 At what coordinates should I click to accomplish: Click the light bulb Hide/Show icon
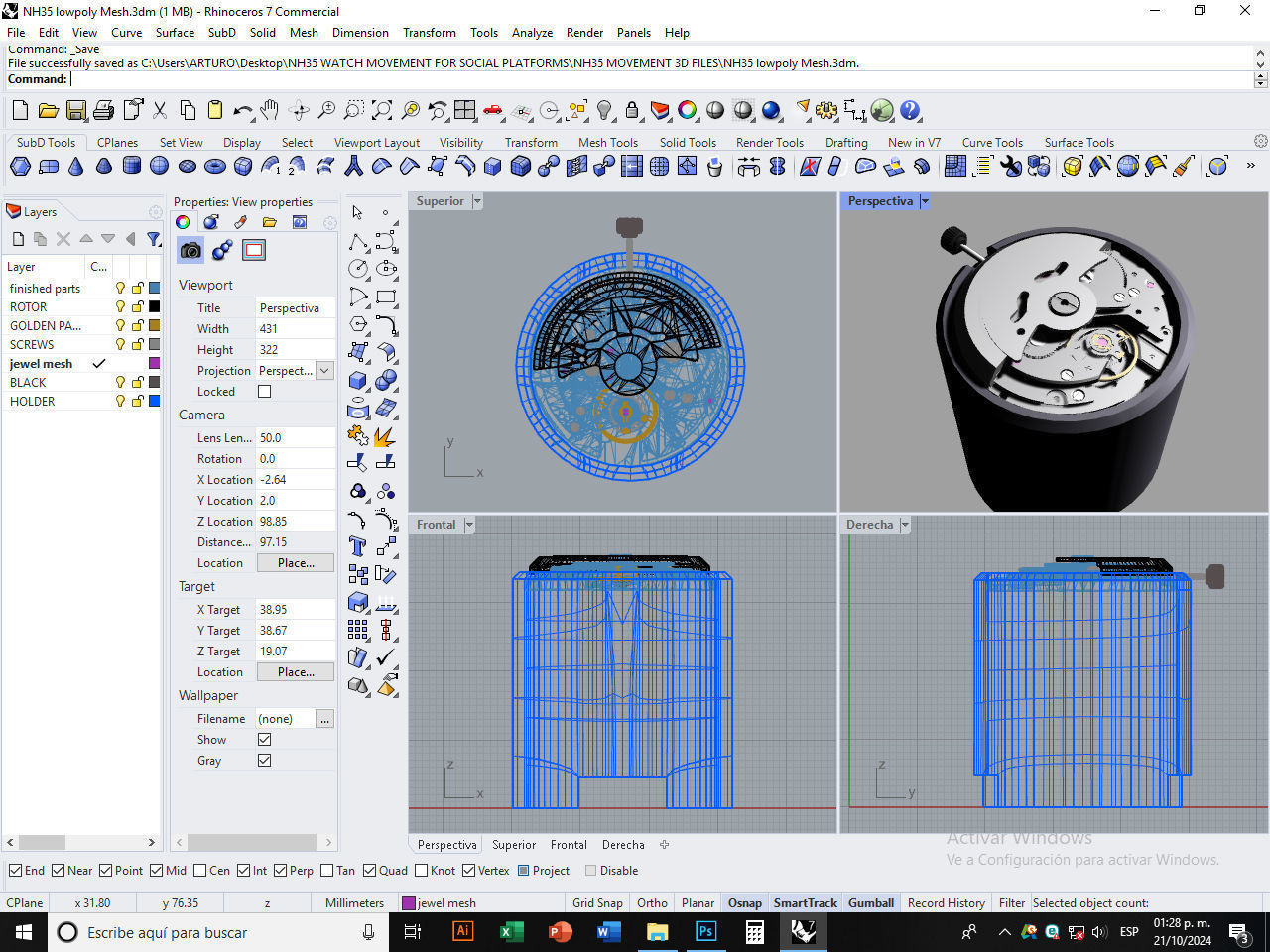point(604,110)
